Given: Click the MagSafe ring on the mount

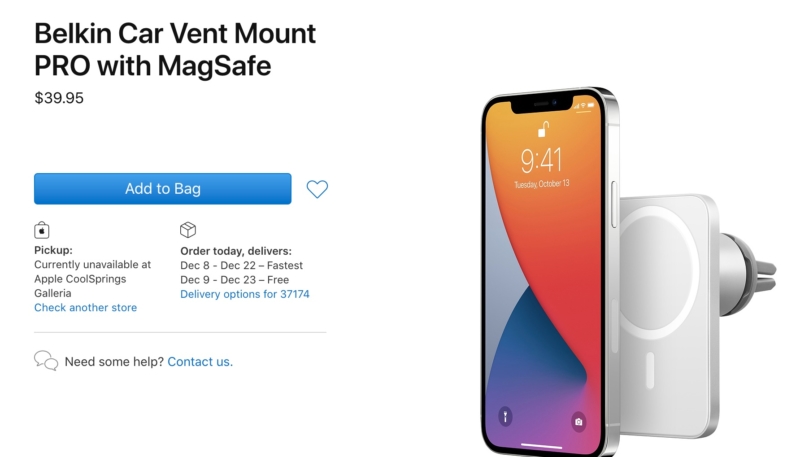Looking at the screenshot, I should tap(658, 273).
